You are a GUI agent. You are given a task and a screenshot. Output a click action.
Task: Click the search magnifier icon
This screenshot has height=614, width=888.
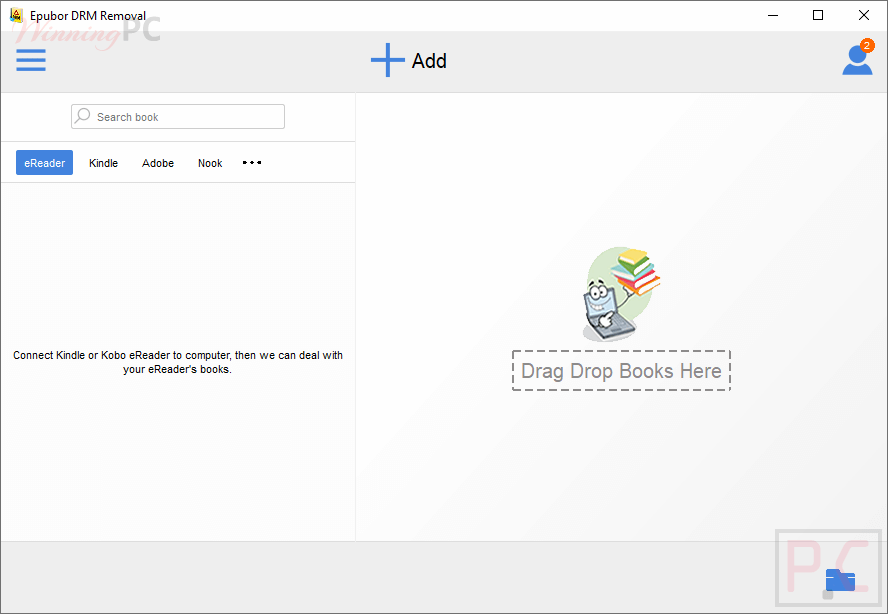[83, 116]
